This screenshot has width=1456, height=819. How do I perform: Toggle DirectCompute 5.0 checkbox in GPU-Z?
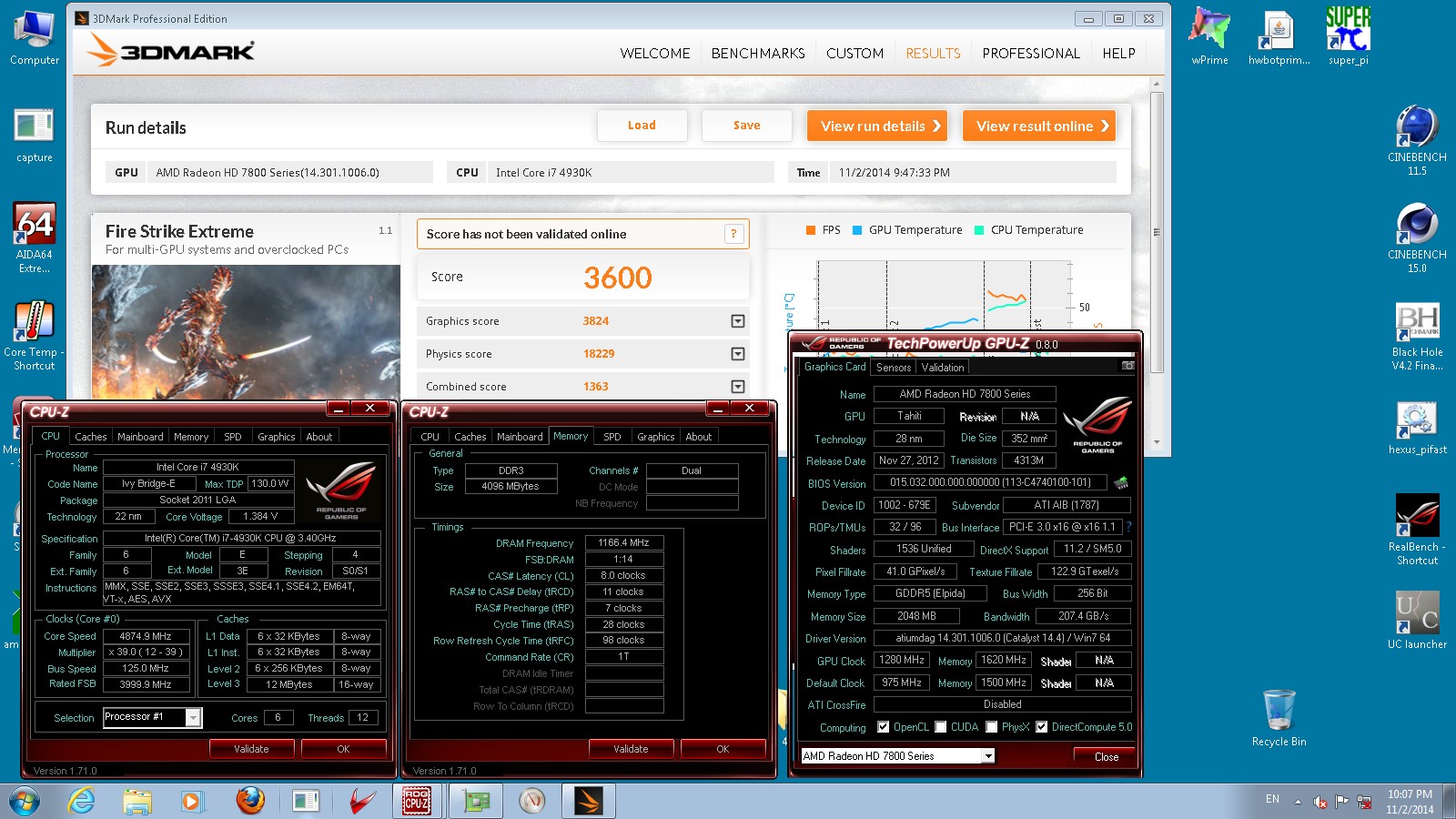click(x=1042, y=727)
